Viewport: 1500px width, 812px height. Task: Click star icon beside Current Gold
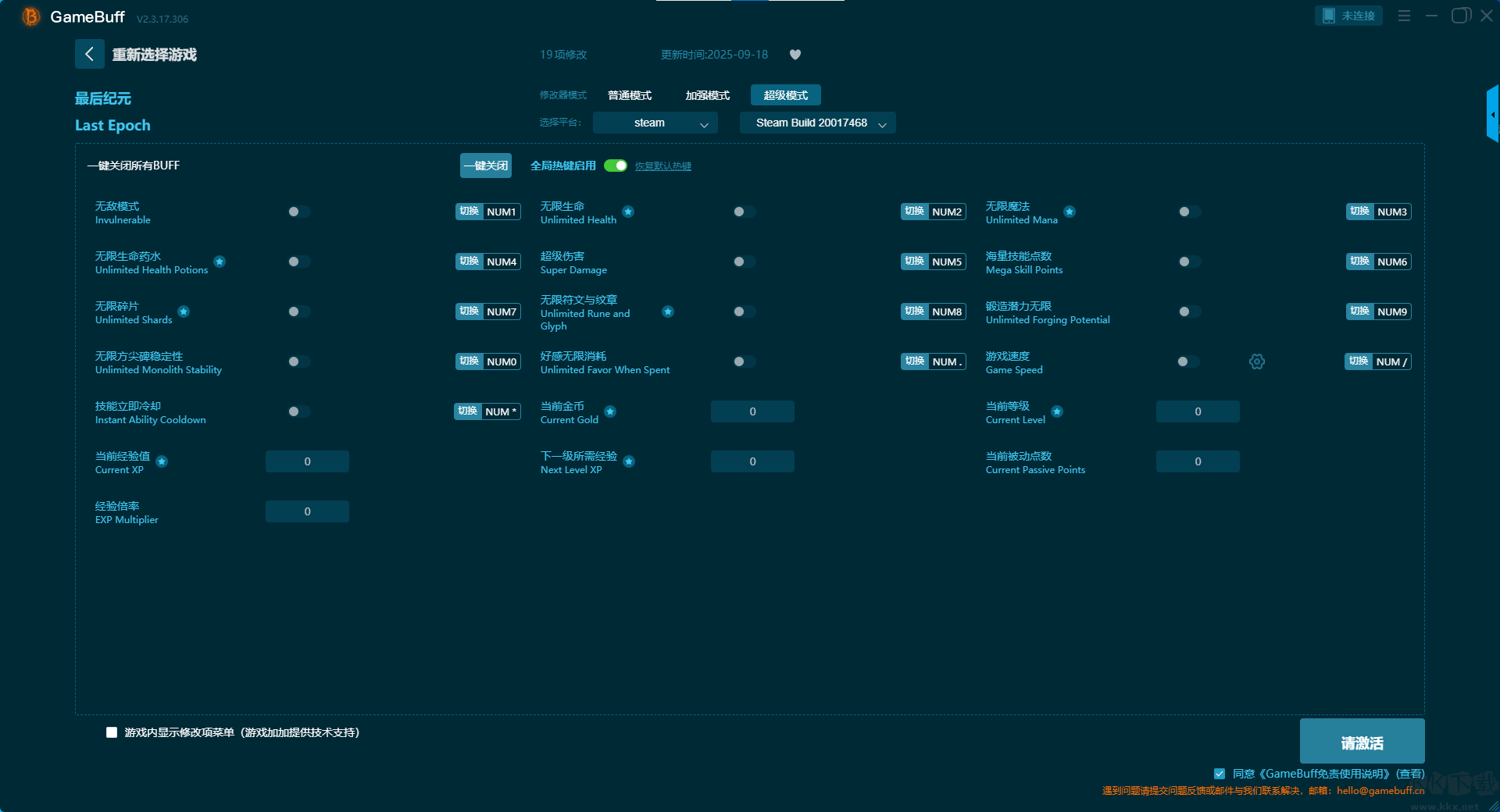pos(610,411)
